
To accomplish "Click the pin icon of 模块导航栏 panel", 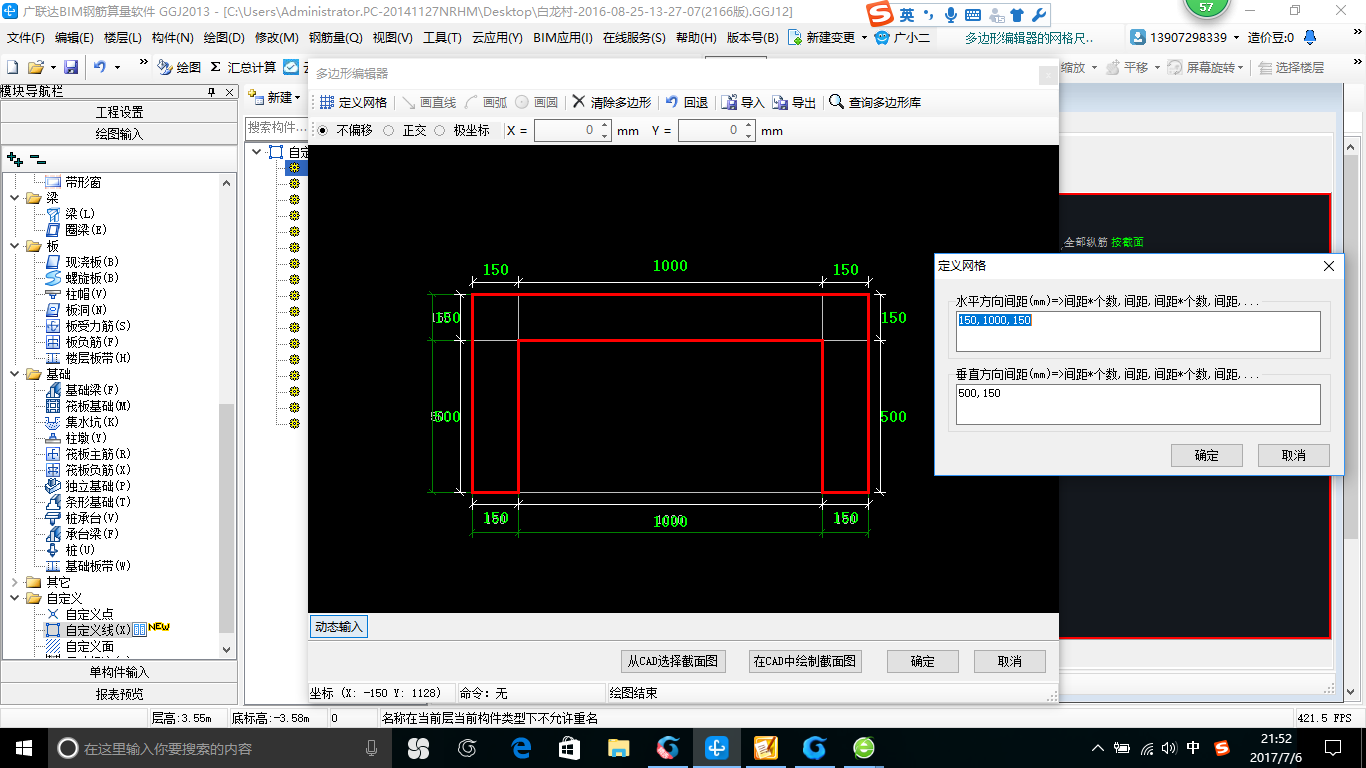I will coord(211,92).
